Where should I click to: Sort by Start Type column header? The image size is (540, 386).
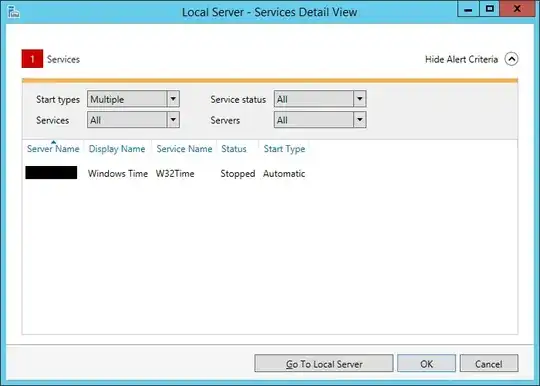pos(284,149)
